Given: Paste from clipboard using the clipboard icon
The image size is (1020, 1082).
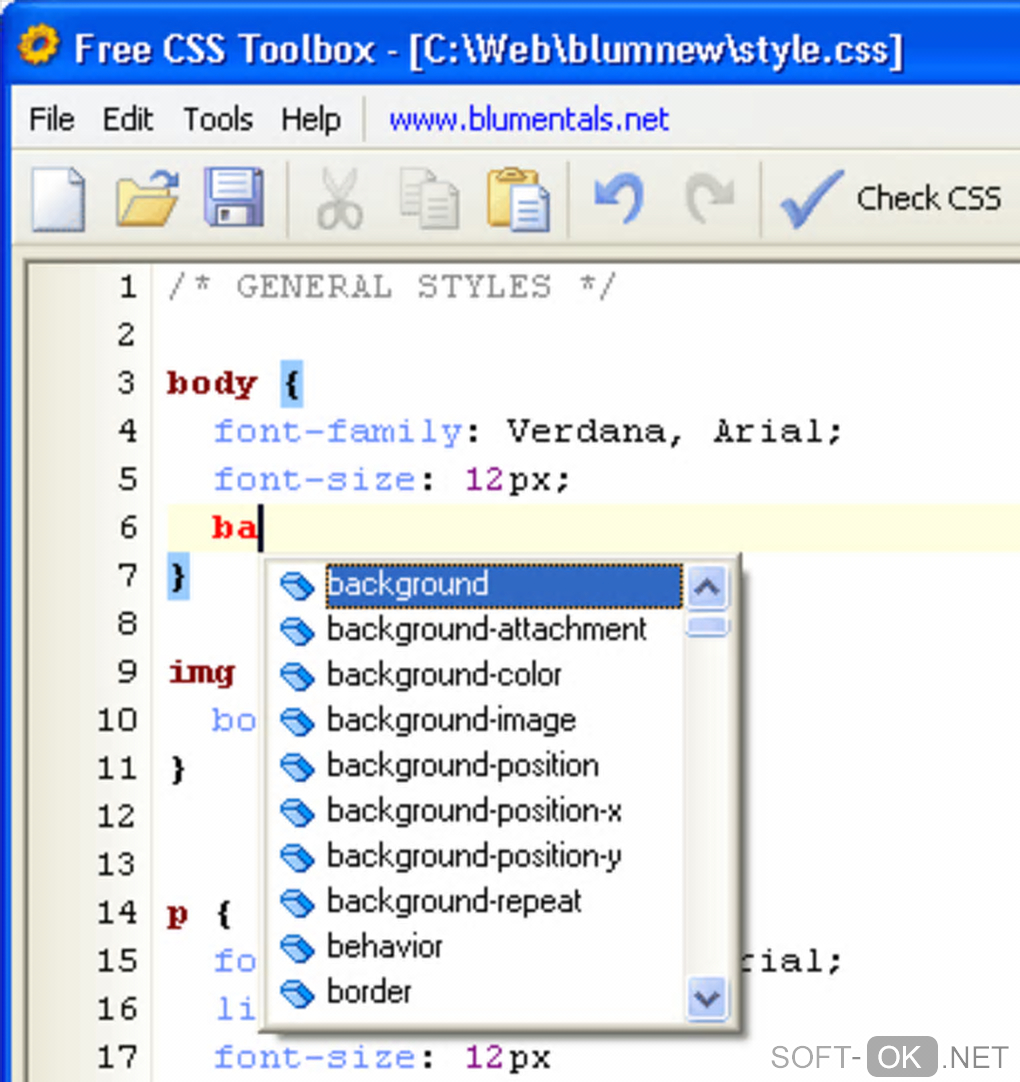Looking at the screenshot, I should coord(518,199).
